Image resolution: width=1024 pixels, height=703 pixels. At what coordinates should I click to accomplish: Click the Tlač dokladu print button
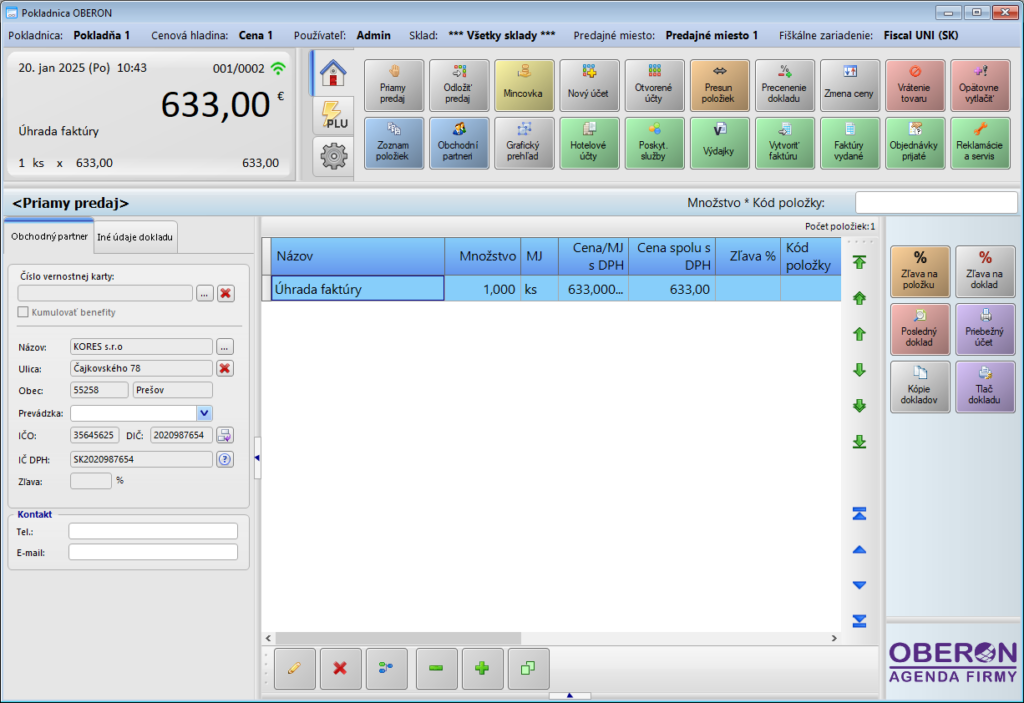click(x=985, y=387)
